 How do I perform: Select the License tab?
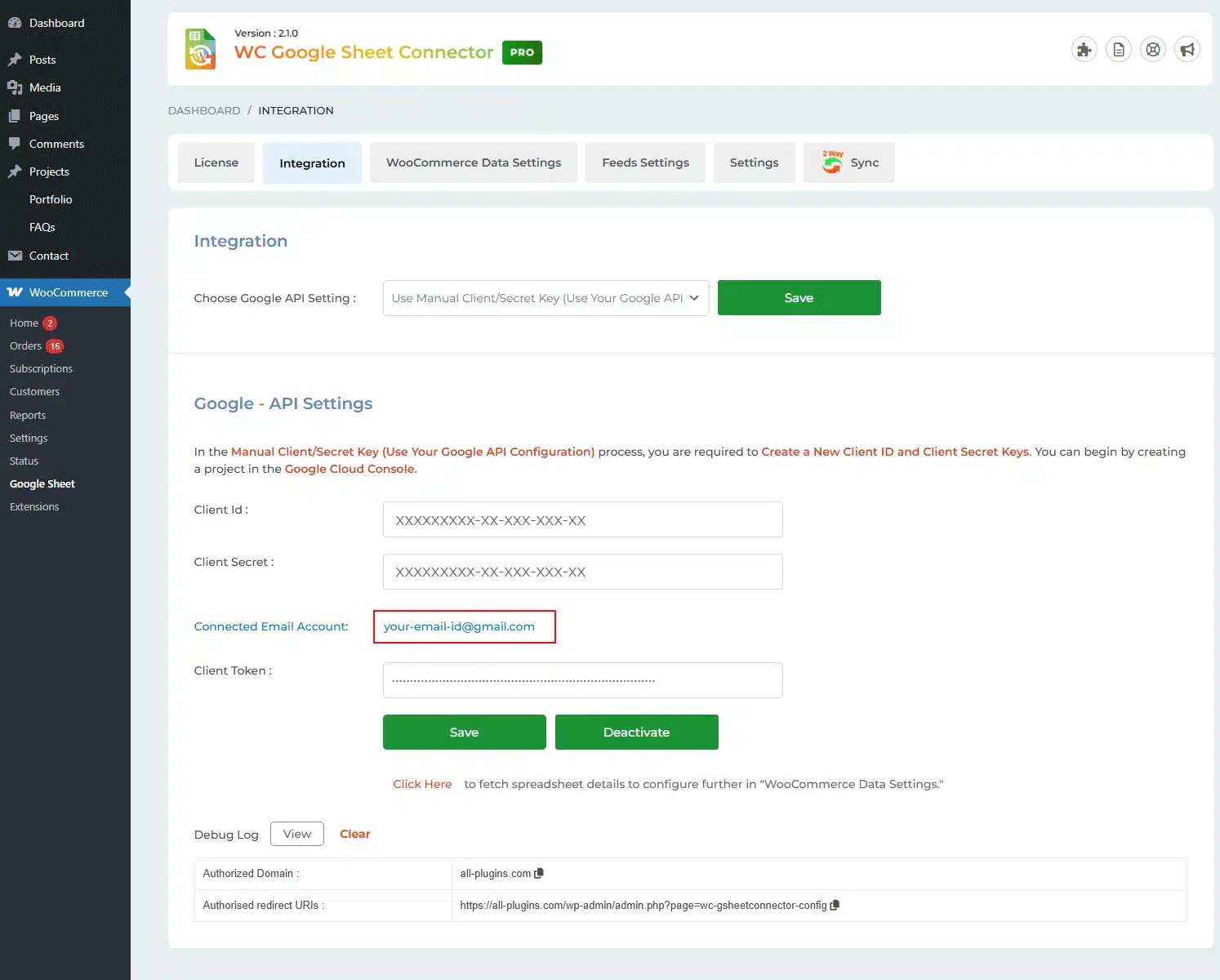(216, 163)
